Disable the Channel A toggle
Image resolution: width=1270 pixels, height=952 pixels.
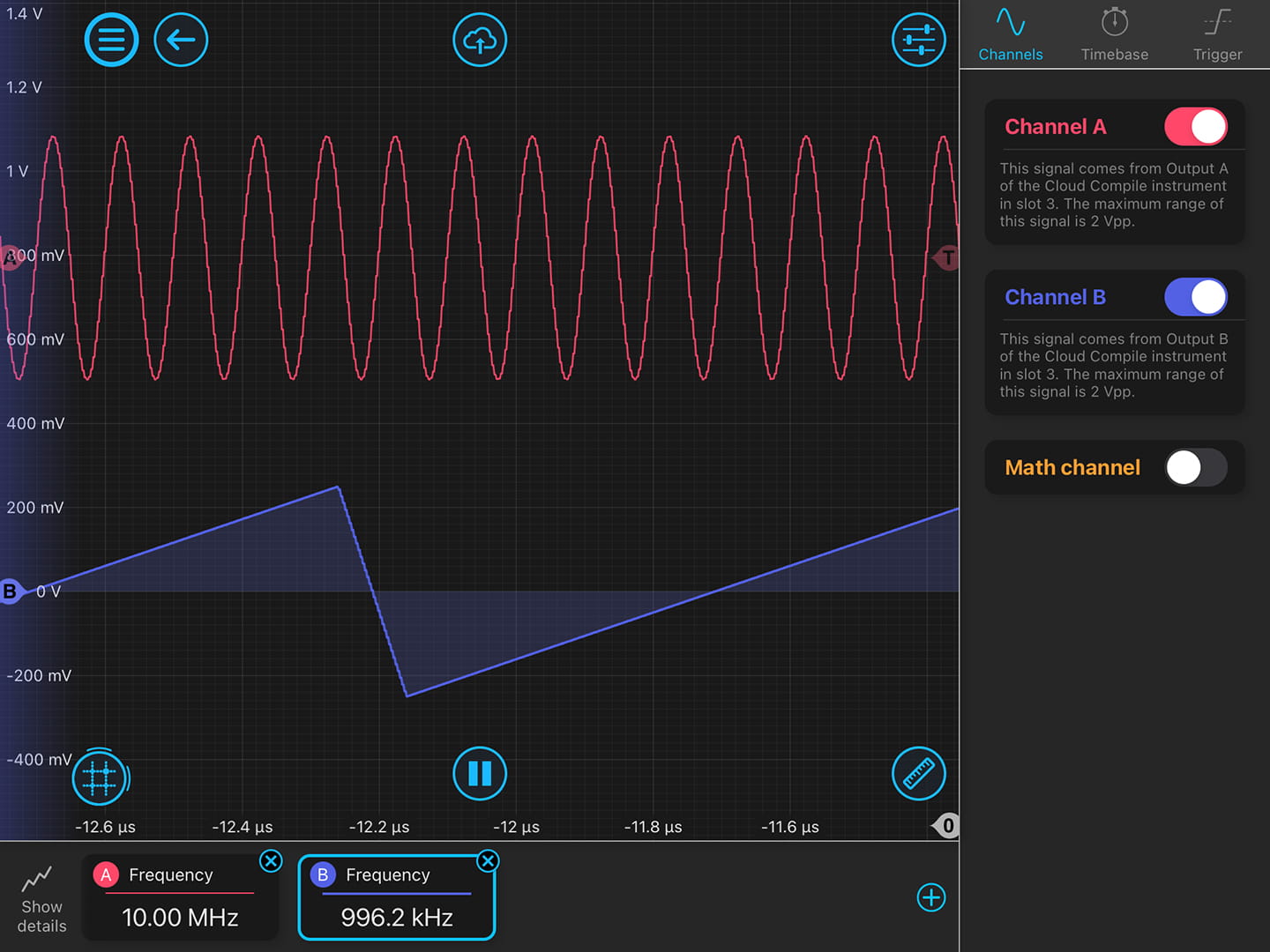pos(1195,127)
